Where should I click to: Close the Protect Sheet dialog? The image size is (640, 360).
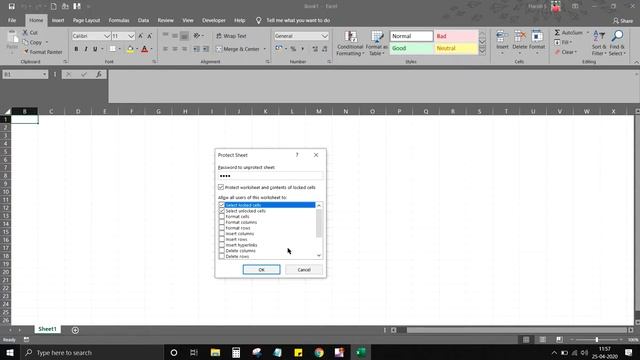316,155
